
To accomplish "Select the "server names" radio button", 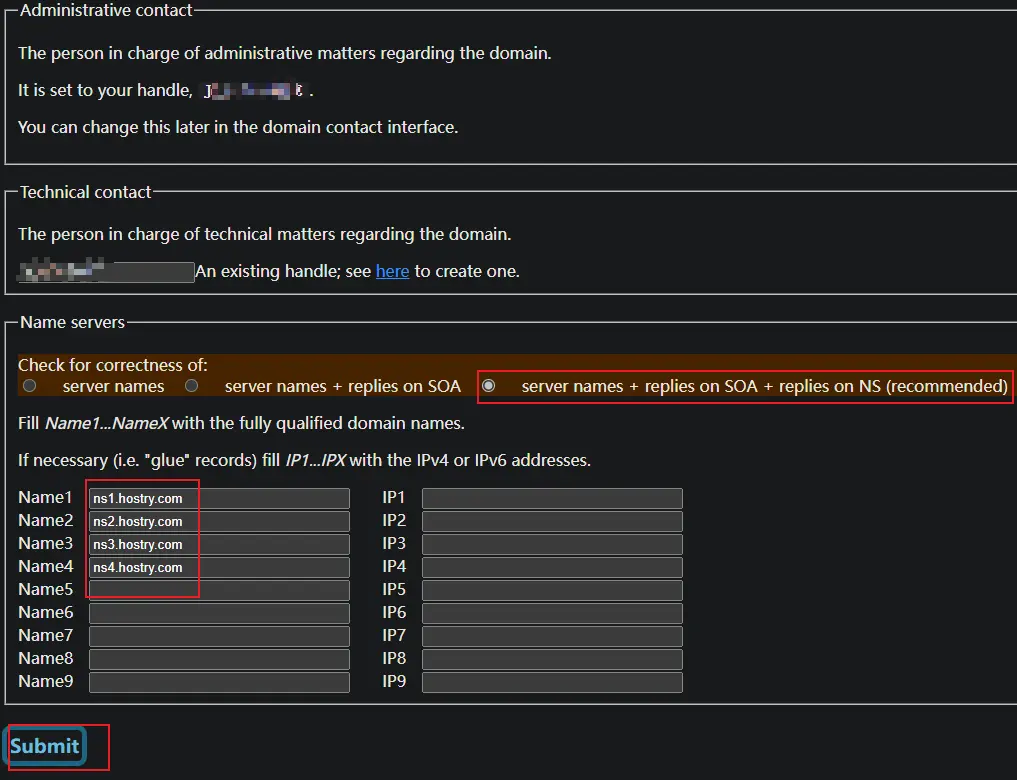I will (30, 386).
